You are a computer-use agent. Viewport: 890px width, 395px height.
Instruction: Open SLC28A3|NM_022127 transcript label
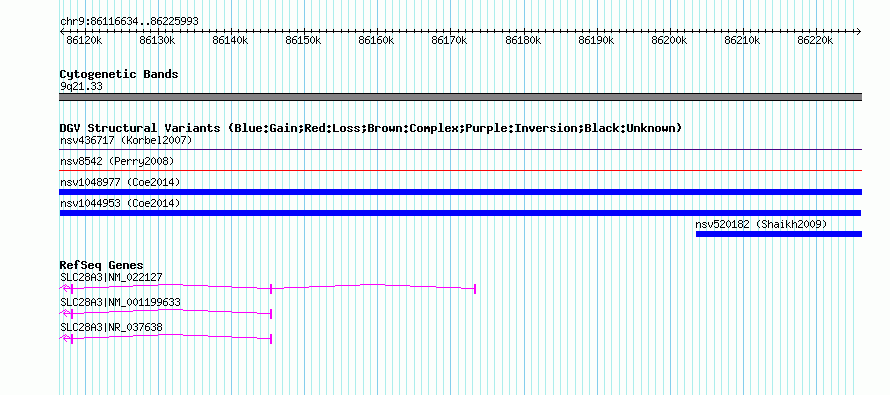click(111, 278)
